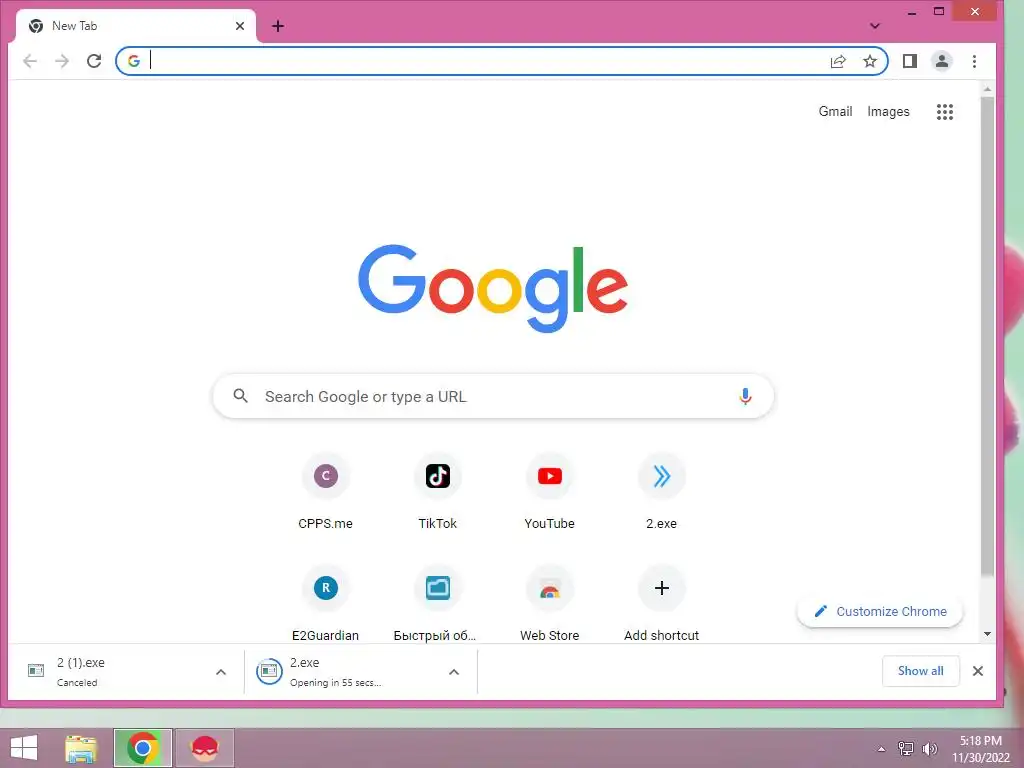Image resolution: width=1024 pixels, height=768 pixels.
Task: Click the magnifier icon in the search box
Action: (240, 396)
